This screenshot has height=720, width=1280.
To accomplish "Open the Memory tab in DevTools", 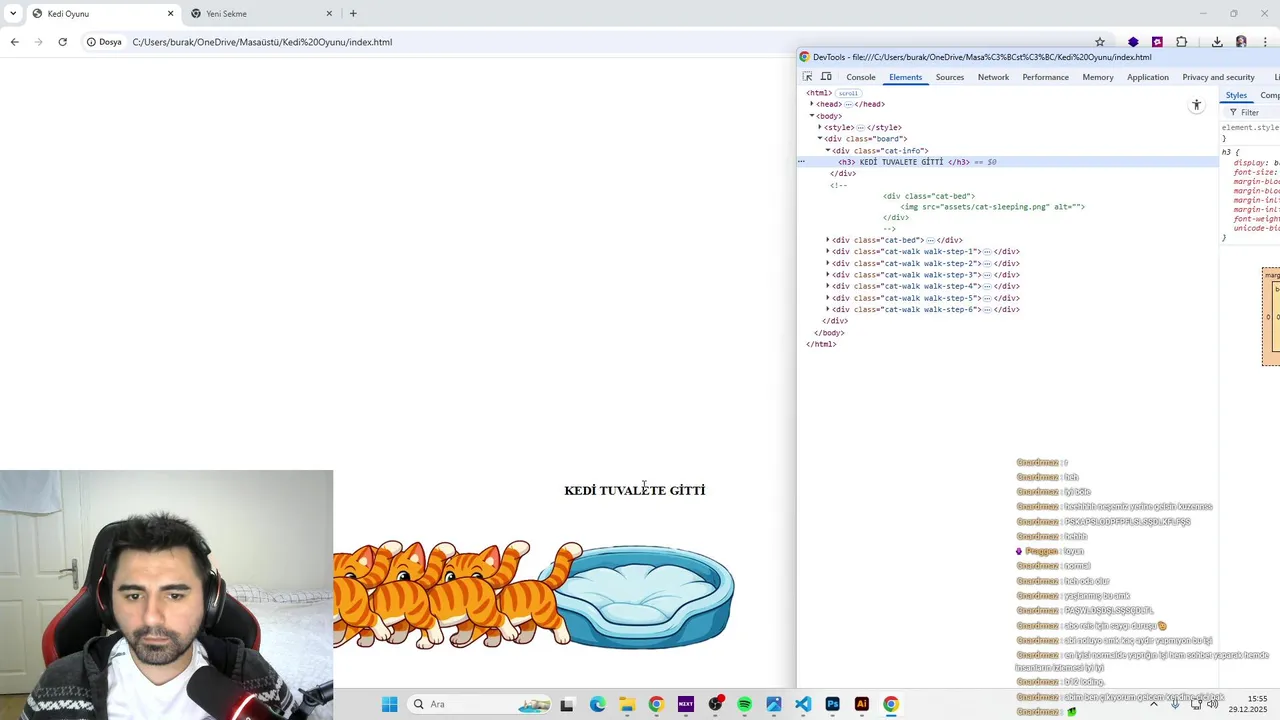I will [x=1098, y=77].
